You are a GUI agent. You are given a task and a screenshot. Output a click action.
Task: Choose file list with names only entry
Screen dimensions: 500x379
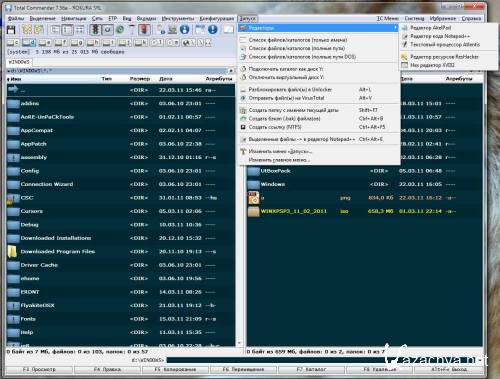click(319, 40)
